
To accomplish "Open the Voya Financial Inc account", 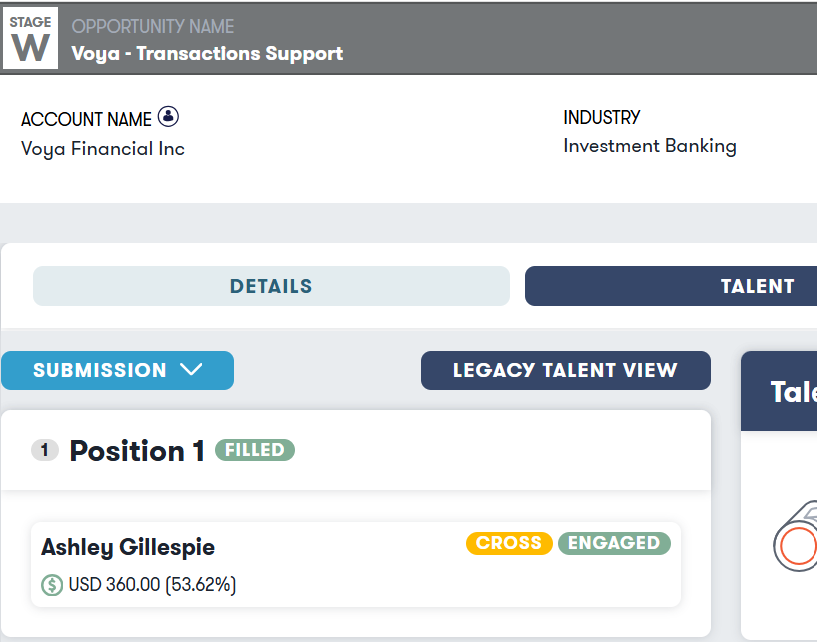I will click(x=103, y=149).
